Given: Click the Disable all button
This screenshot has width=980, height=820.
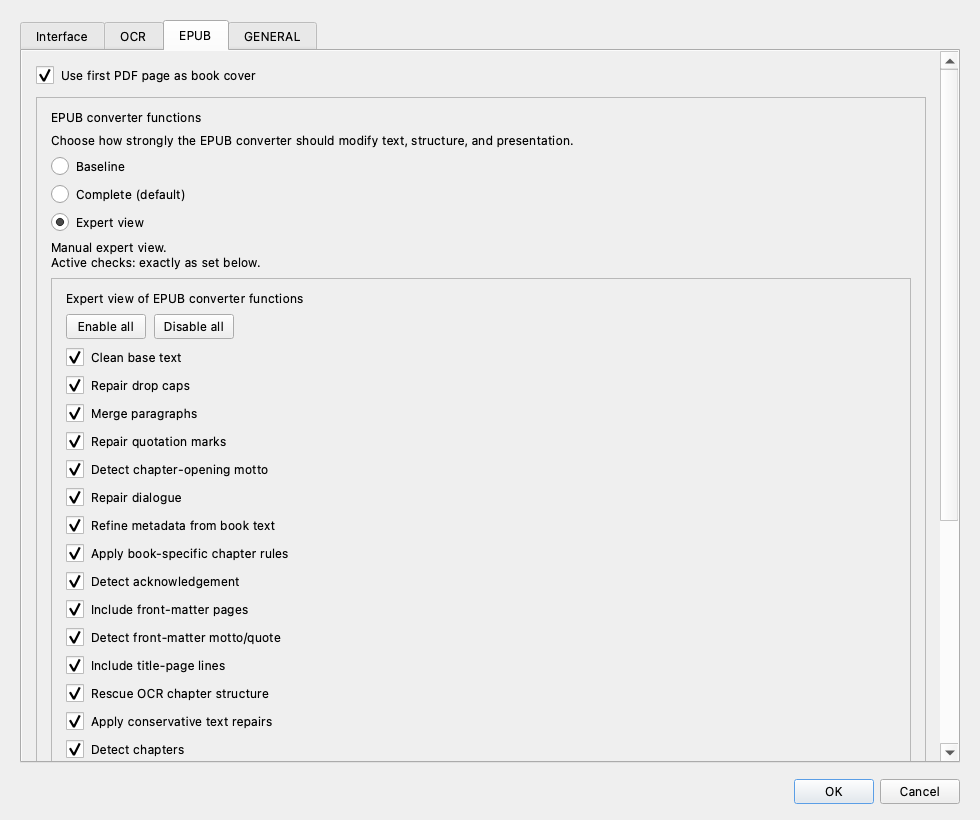Looking at the screenshot, I should tap(194, 327).
